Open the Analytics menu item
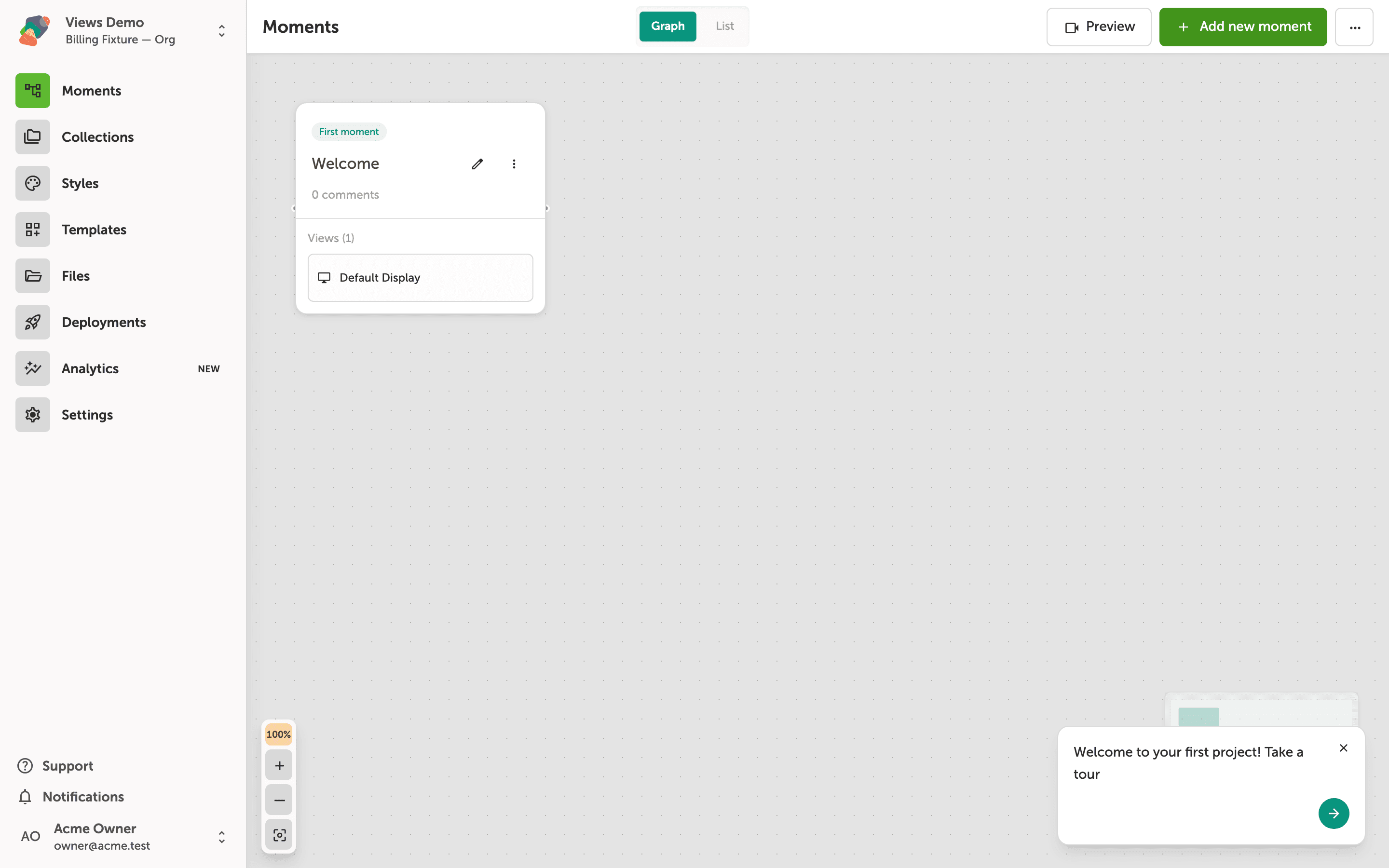The height and width of the screenshot is (868, 1389). pyautogui.click(x=123, y=368)
